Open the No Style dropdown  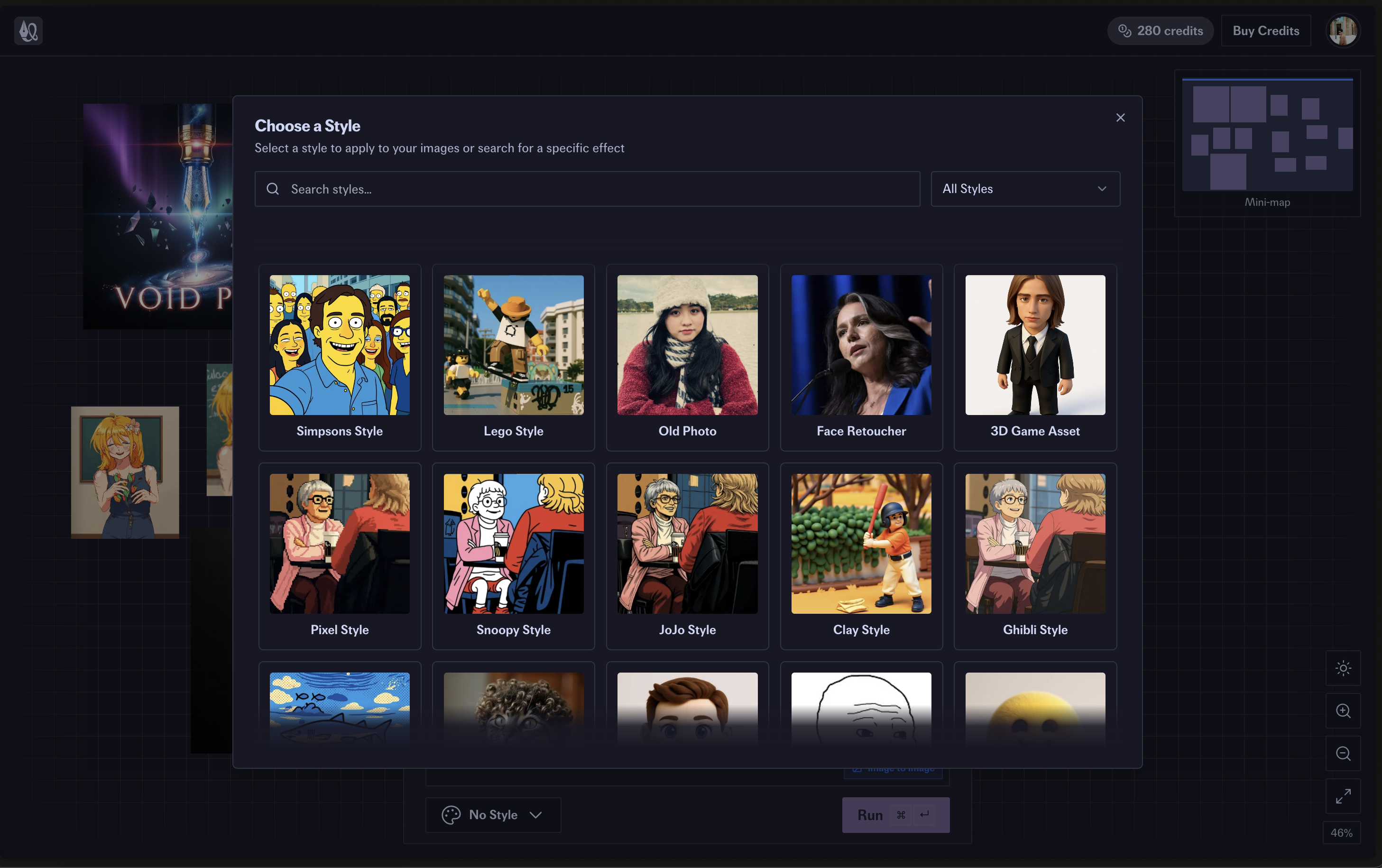click(493, 814)
